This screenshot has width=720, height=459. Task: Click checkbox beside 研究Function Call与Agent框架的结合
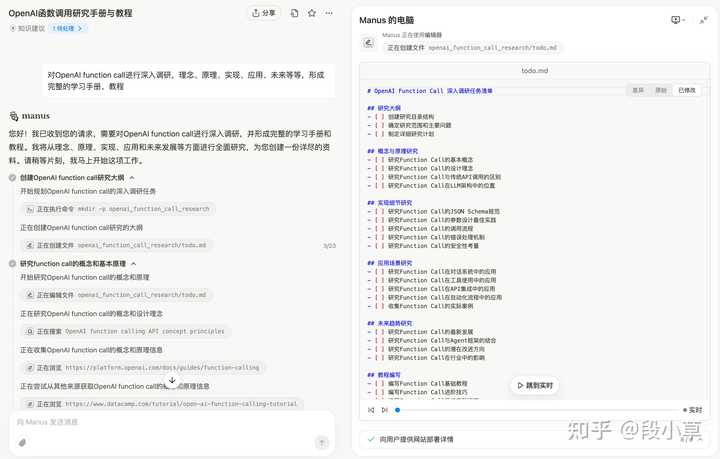click(x=379, y=341)
